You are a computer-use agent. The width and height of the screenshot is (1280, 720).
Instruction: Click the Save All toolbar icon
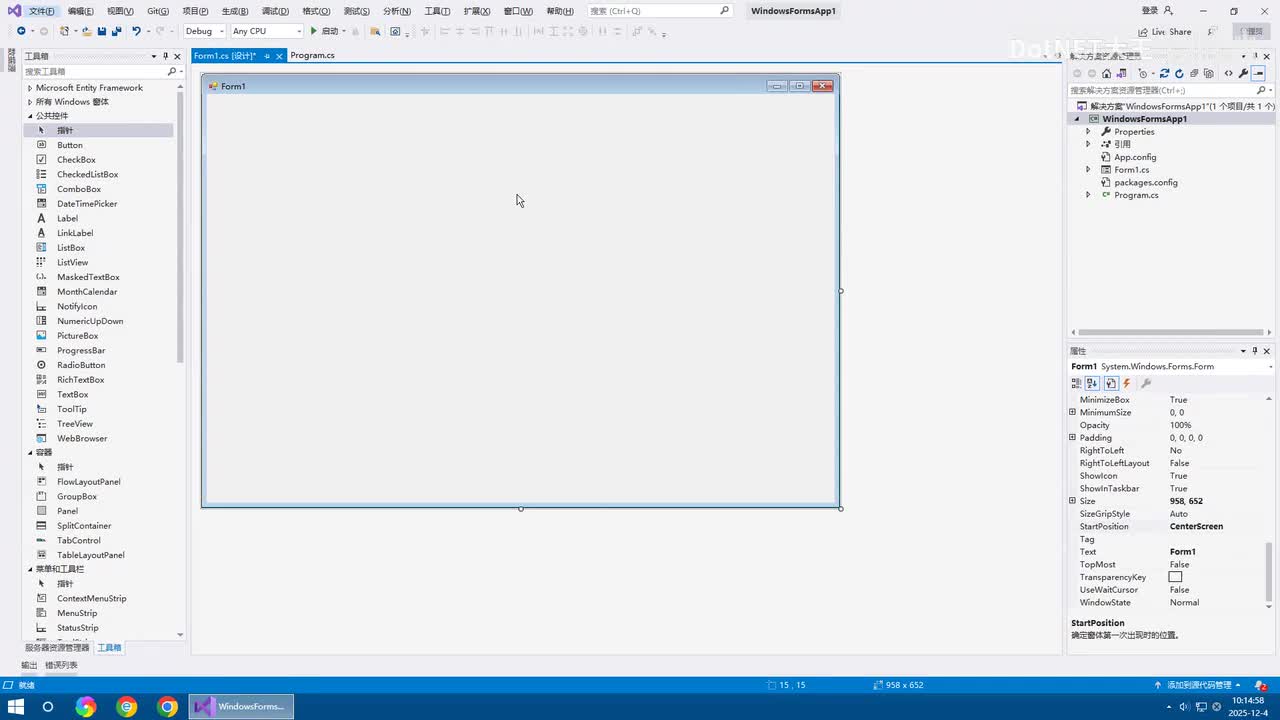coord(116,31)
